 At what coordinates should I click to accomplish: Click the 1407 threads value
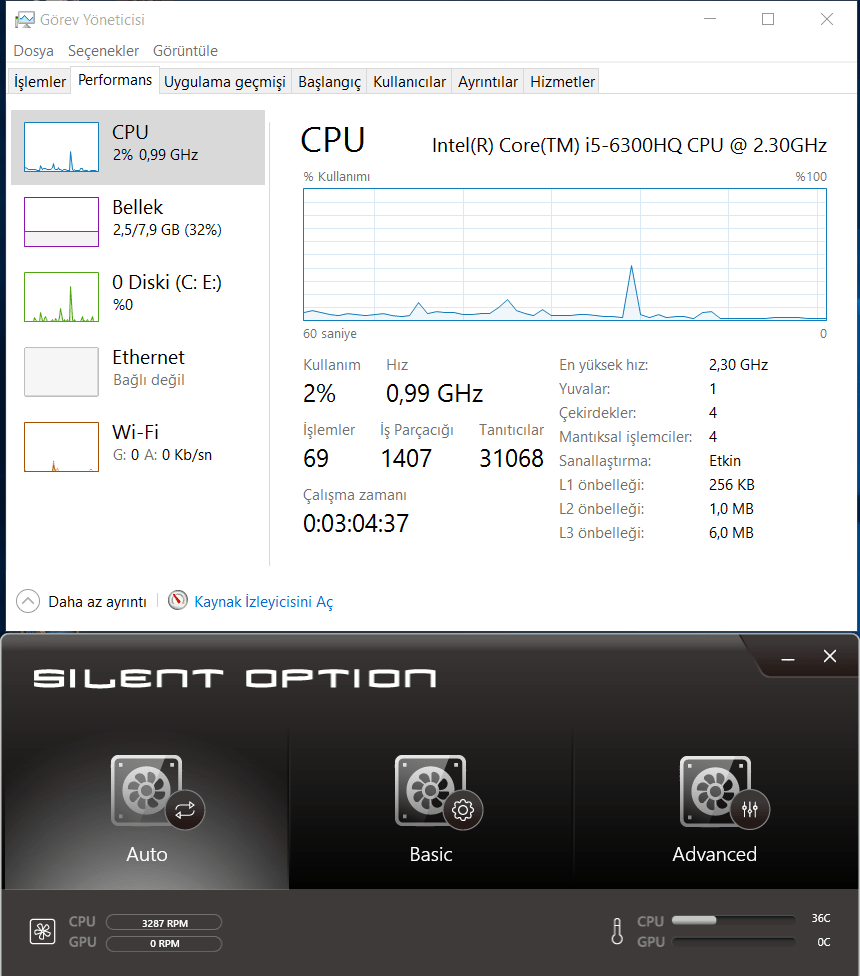pyautogui.click(x=406, y=459)
